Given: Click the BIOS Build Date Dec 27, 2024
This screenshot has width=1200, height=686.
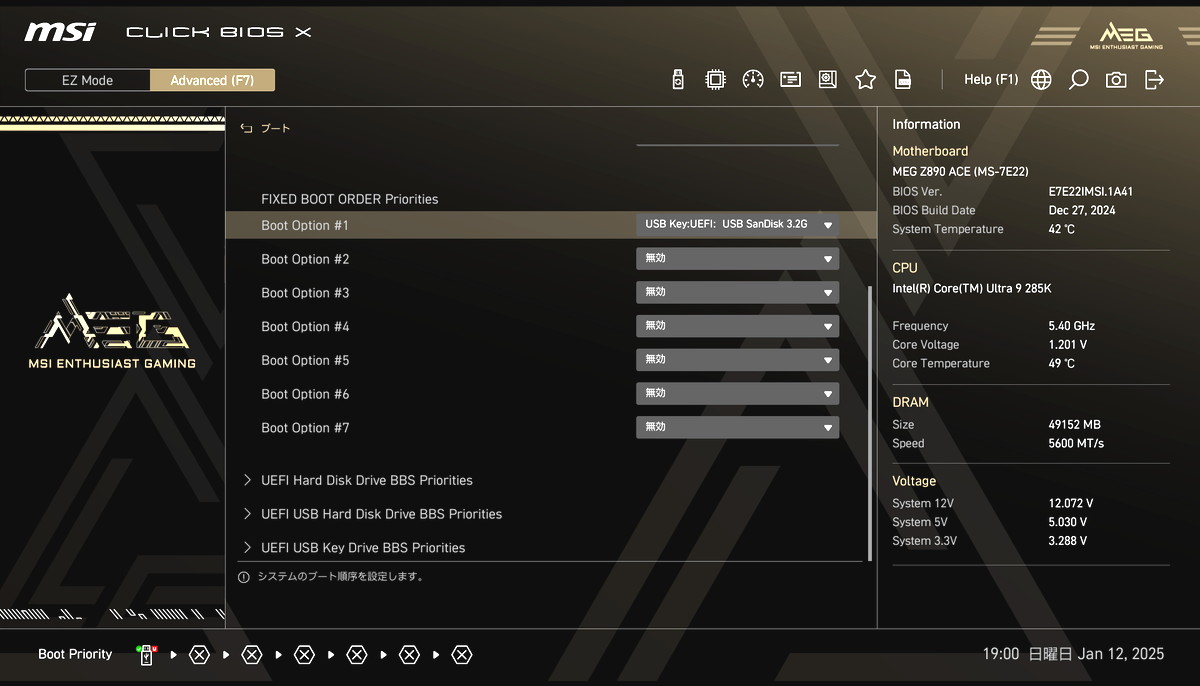Looking at the screenshot, I should 1083,210.
